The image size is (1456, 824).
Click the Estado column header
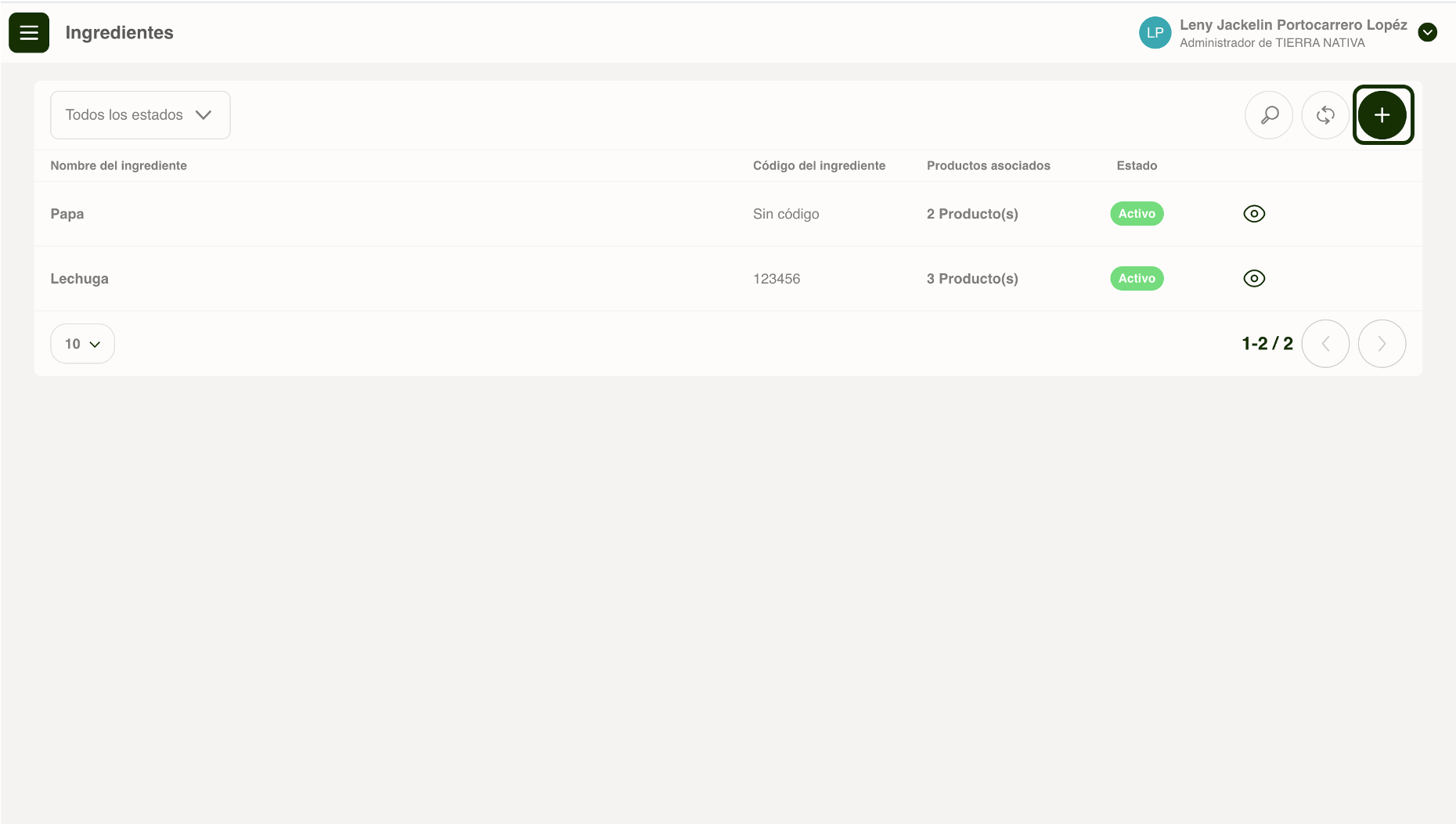click(1137, 166)
